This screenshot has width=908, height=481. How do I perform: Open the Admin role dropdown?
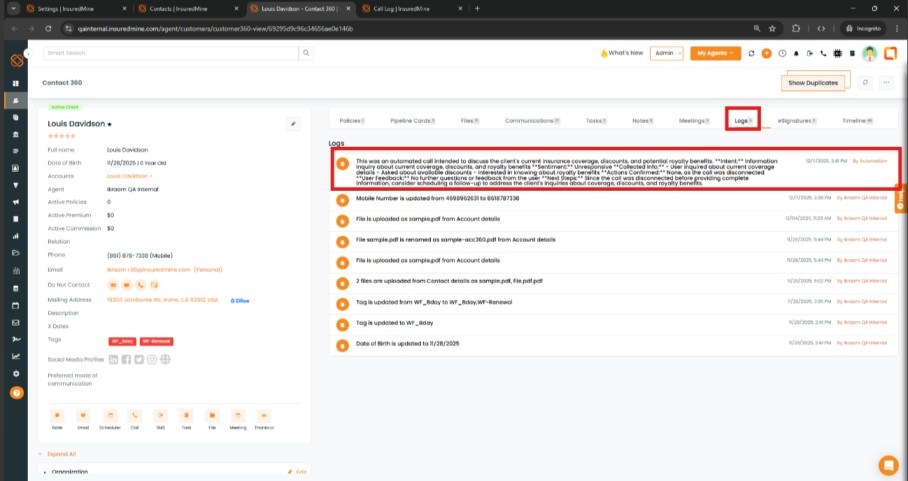click(x=666, y=53)
